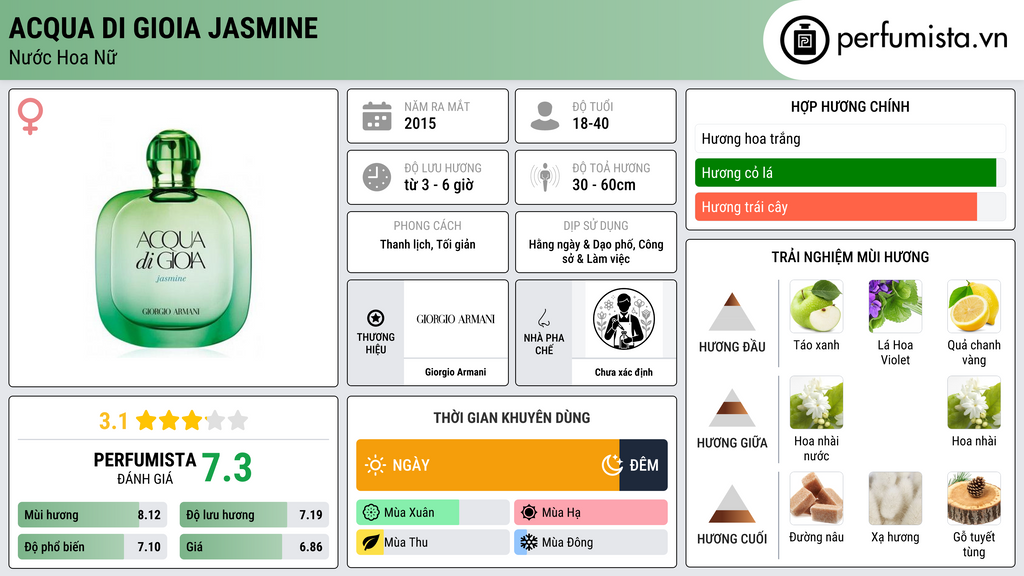Open the Giorgio Armani brand name caption
Image resolution: width=1024 pixels, height=576 pixels.
(456, 372)
